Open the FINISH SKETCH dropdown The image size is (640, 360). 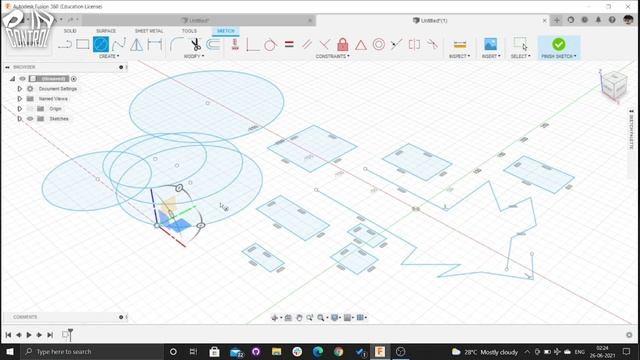click(x=559, y=56)
